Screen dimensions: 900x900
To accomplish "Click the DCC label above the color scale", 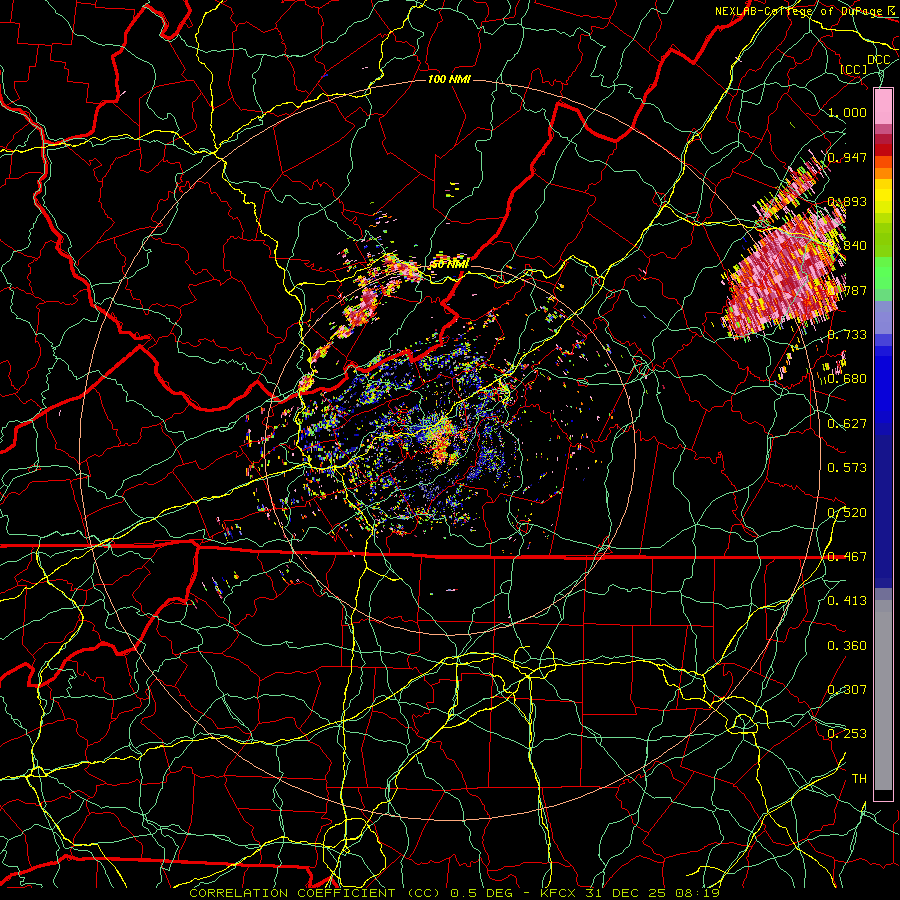I will point(878,60).
